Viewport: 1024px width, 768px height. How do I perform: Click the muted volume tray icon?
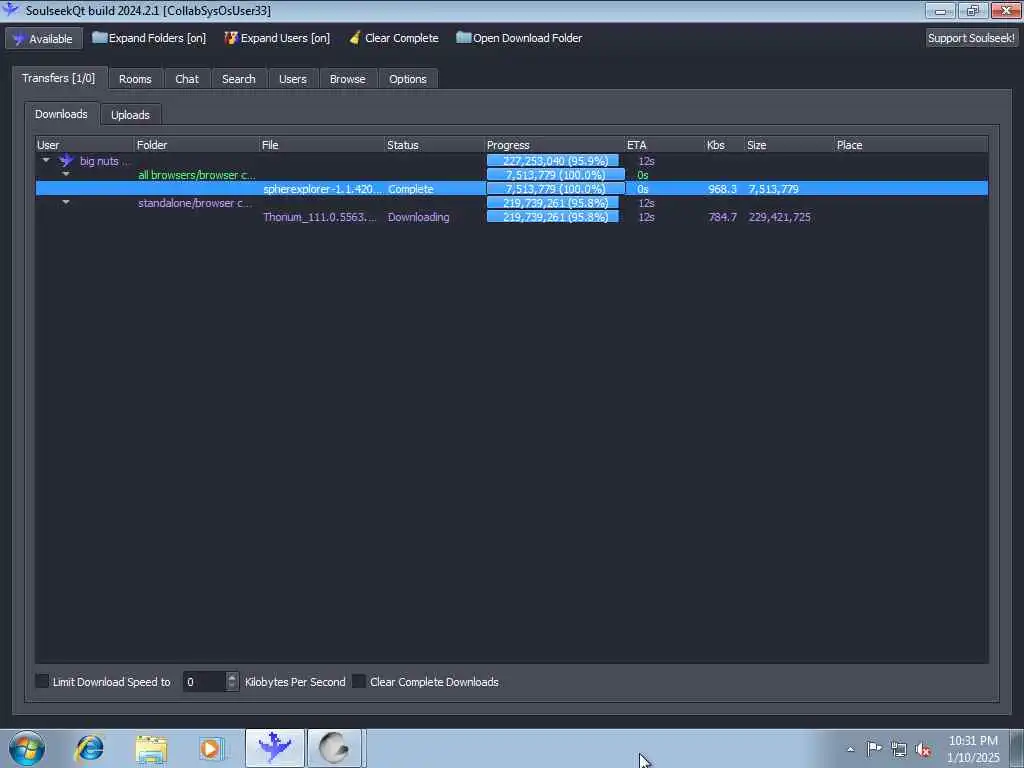(x=923, y=749)
